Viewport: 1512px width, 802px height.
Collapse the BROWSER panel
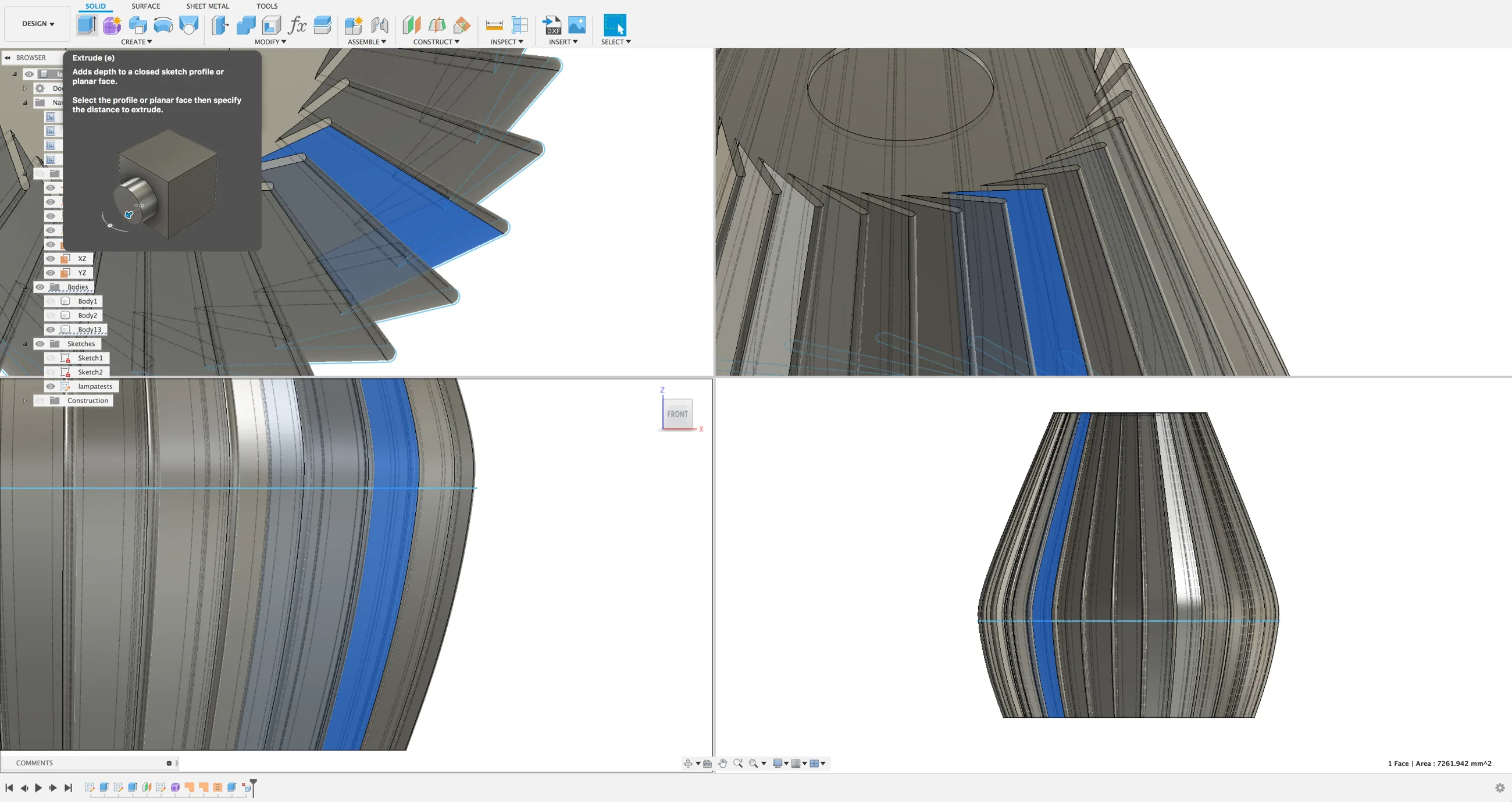[x=8, y=58]
